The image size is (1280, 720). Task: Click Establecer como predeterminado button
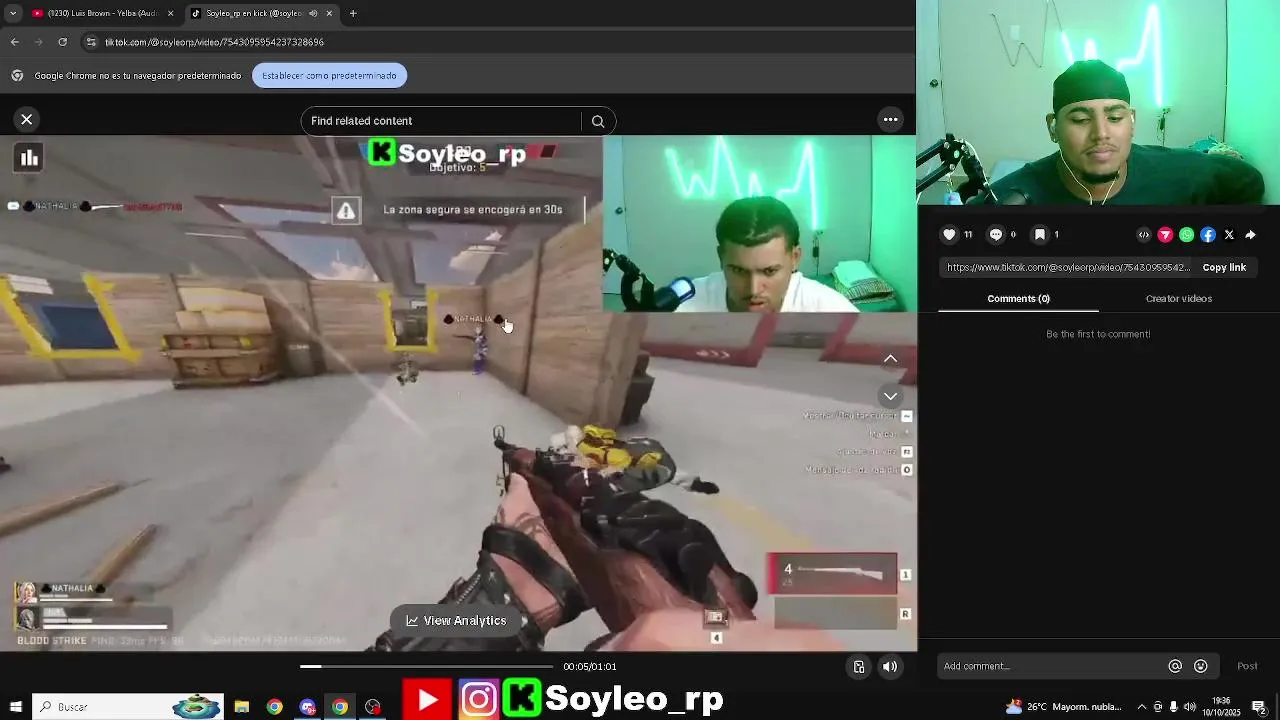coord(329,75)
